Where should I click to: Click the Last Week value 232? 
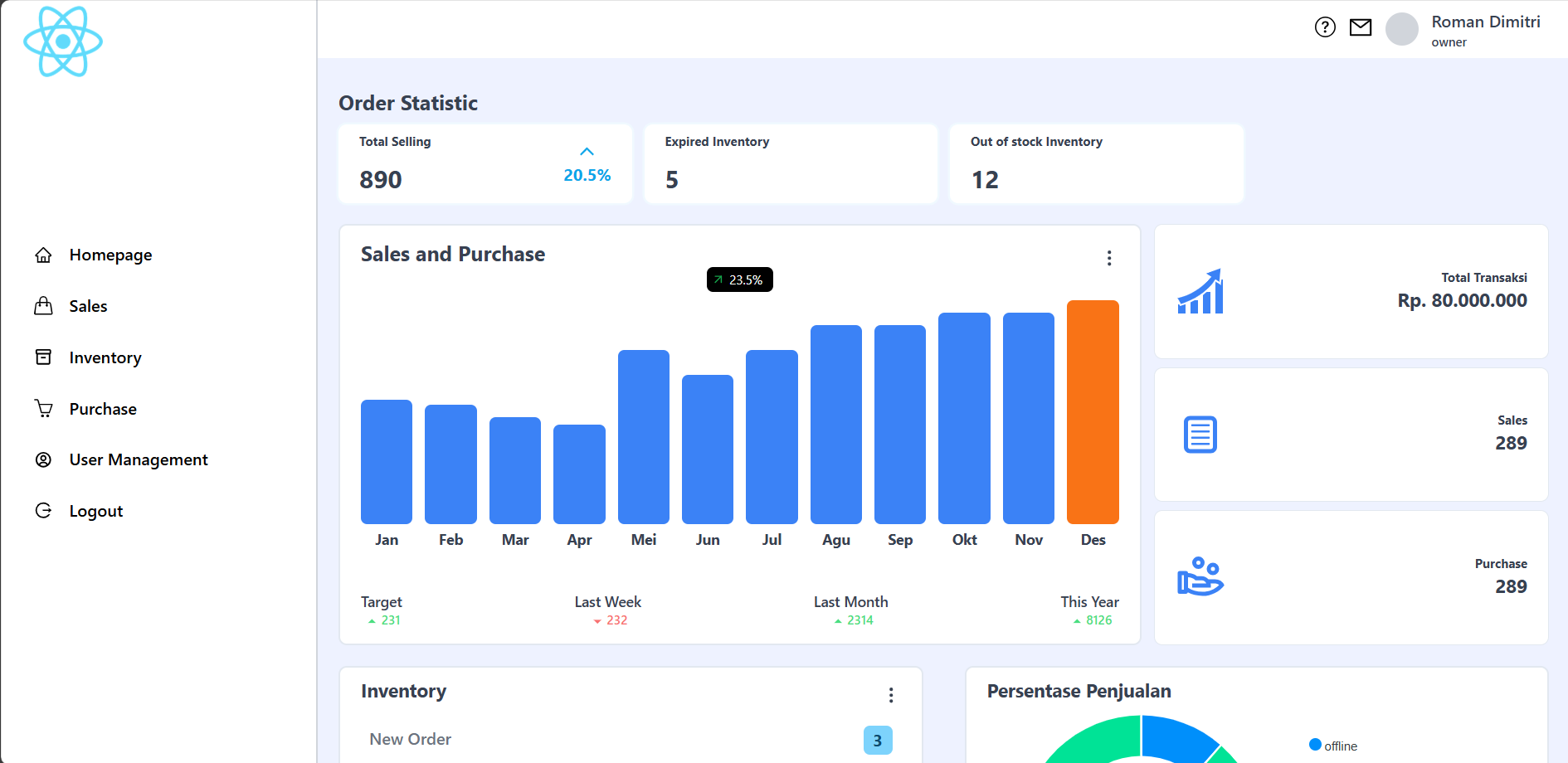pos(616,620)
